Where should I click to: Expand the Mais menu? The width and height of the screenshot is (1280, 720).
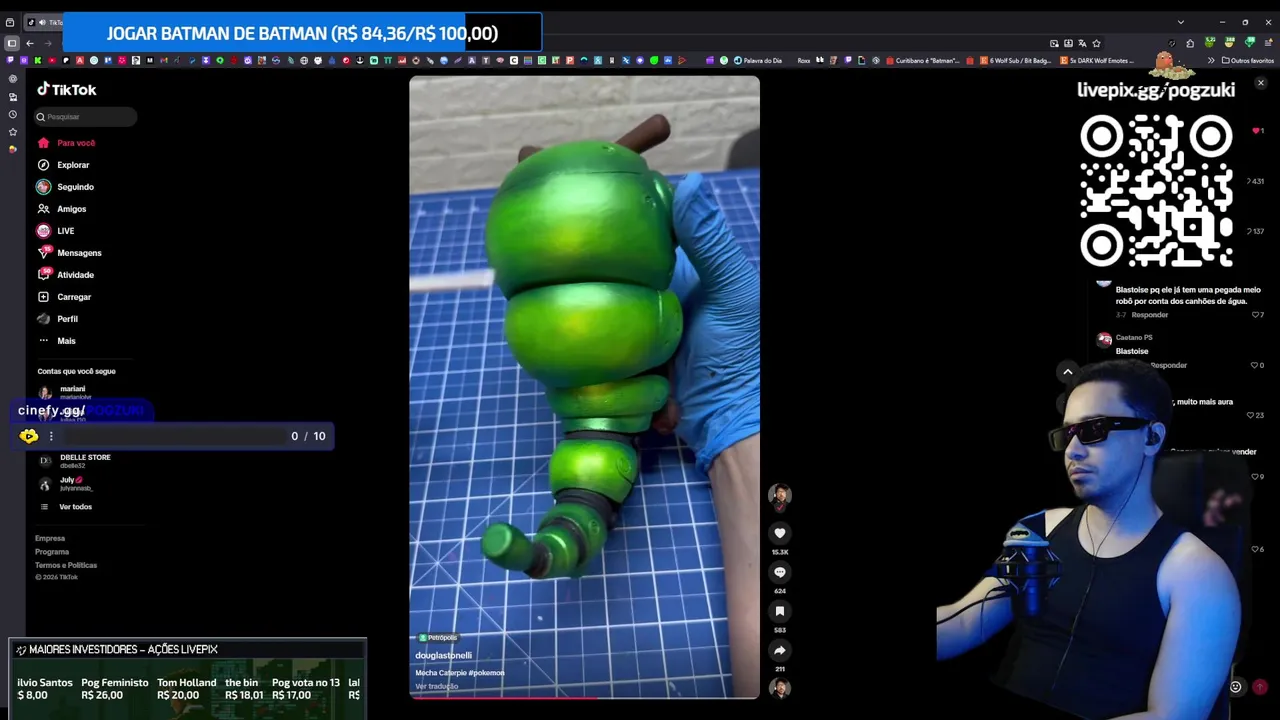[x=57, y=341]
